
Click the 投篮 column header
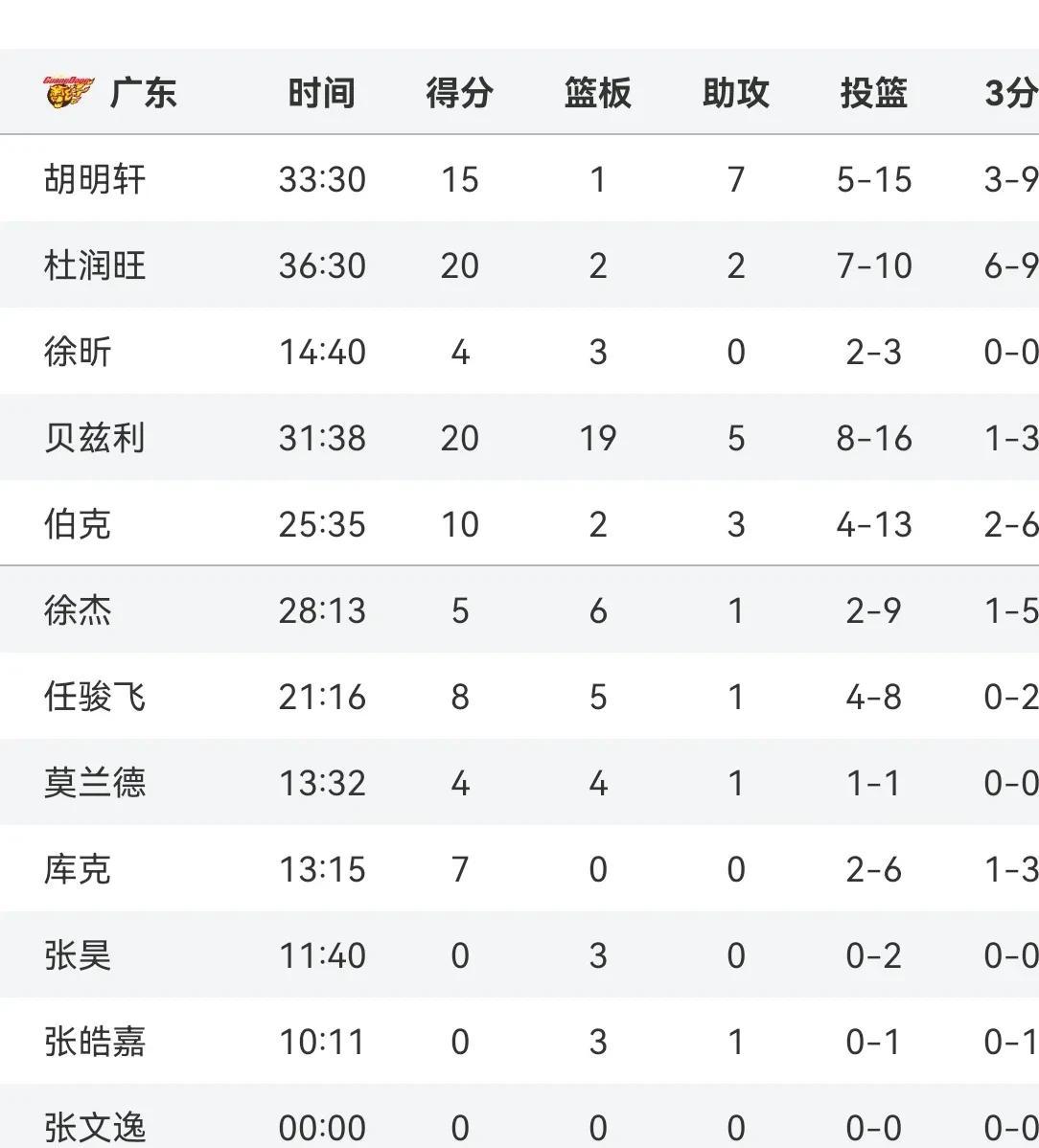pos(874,93)
